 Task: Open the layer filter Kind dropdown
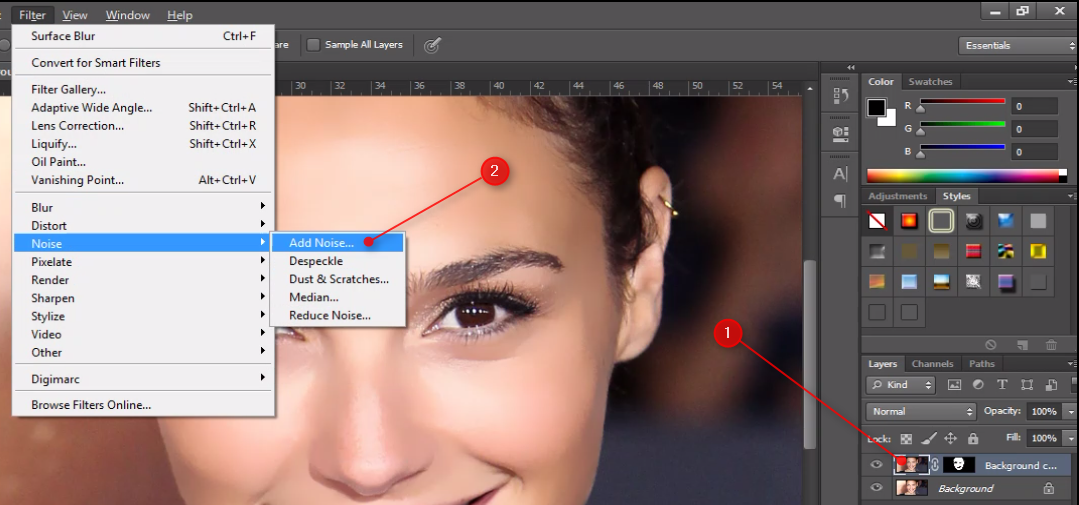(901, 385)
